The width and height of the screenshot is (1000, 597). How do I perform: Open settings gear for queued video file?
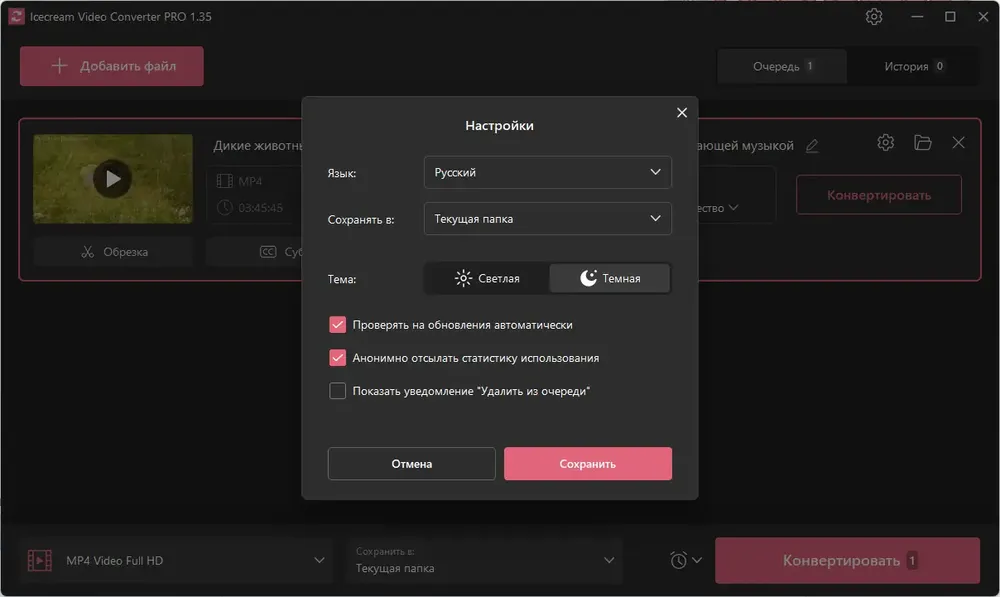[885, 142]
